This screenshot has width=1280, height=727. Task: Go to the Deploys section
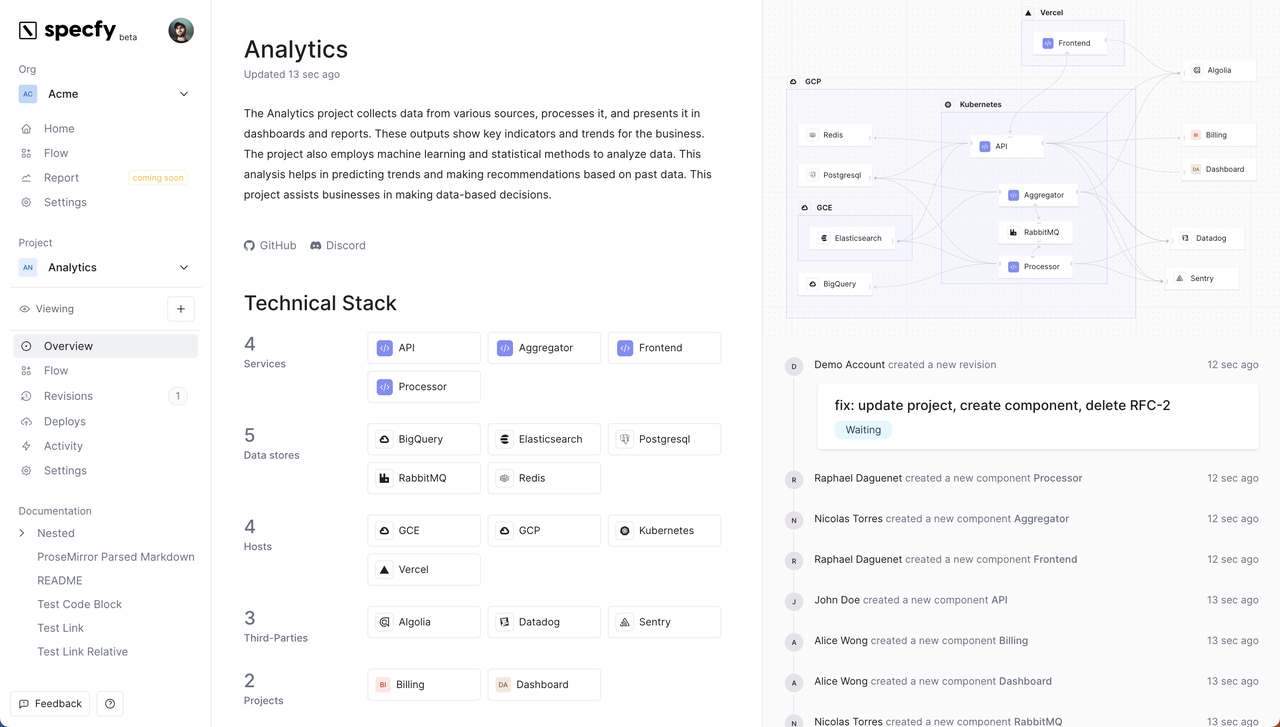[64, 422]
